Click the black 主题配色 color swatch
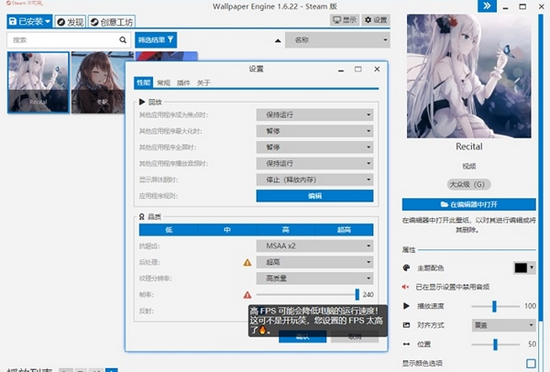 521,268
